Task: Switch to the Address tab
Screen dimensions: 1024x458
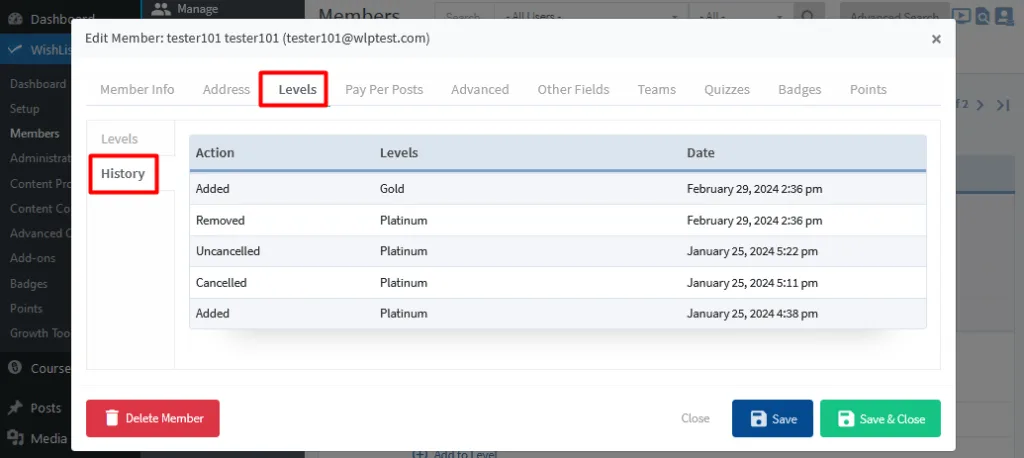Action: click(x=226, y=89)
